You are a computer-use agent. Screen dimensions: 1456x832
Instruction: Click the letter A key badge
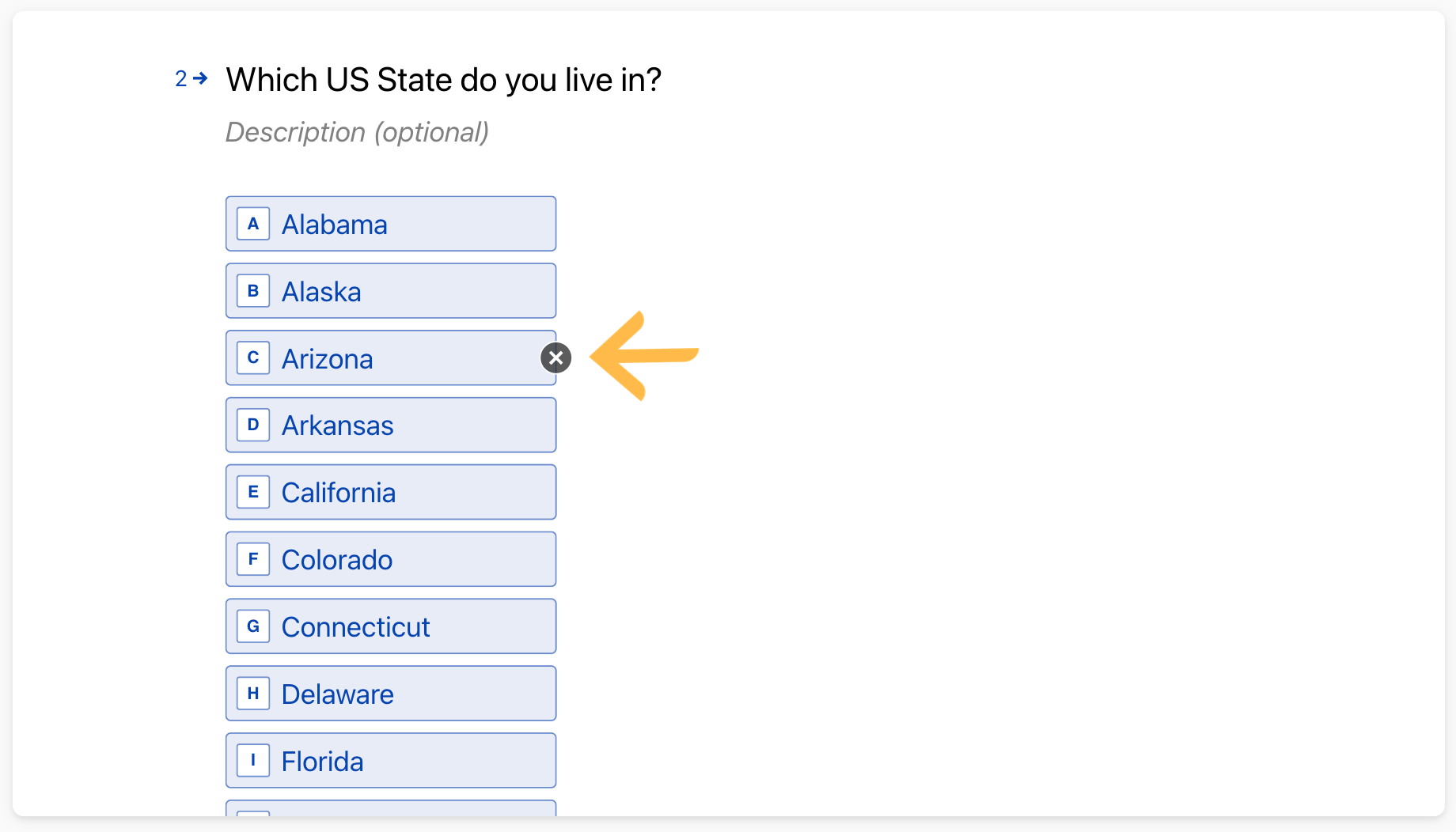click(x=253, y=224)
